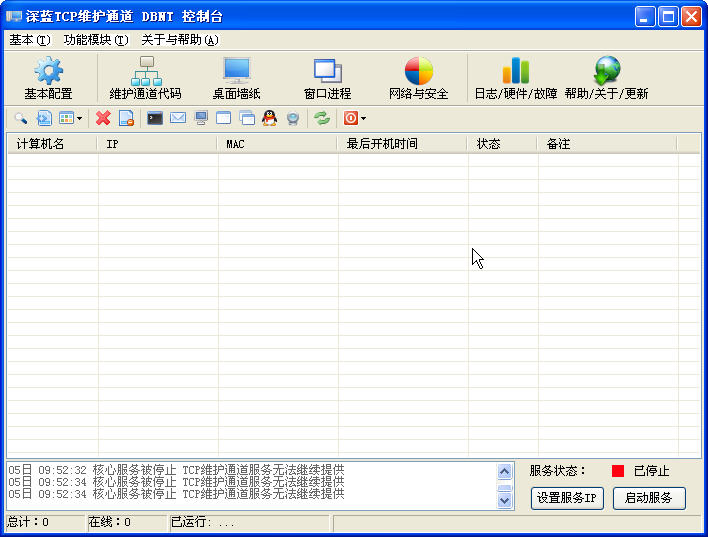Maximize the DBMT console window

coord(668,17)
